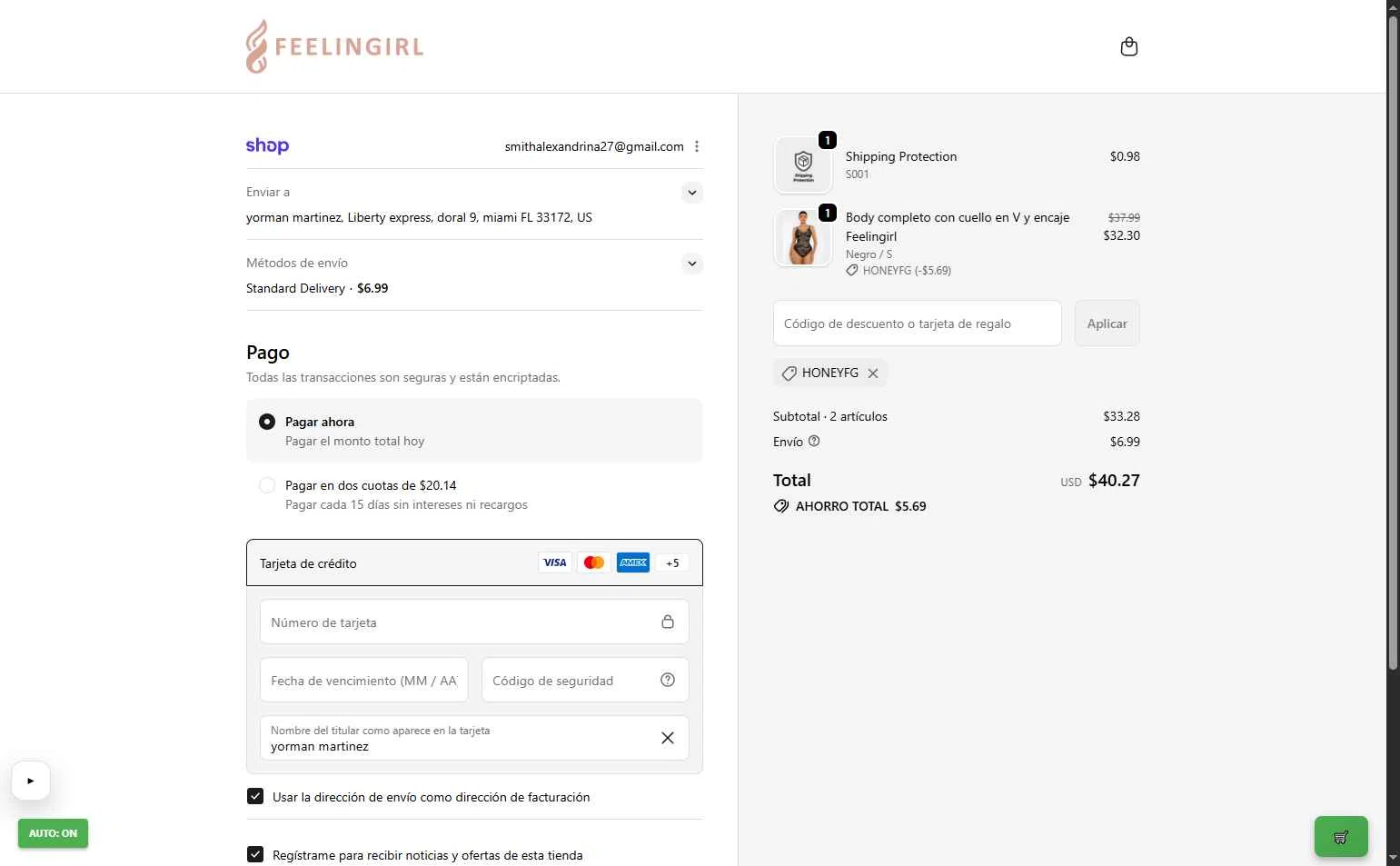The height and width of the screenshot is (866, 1400).
Task: Click the security code help question icon
Action: [668, 680]
